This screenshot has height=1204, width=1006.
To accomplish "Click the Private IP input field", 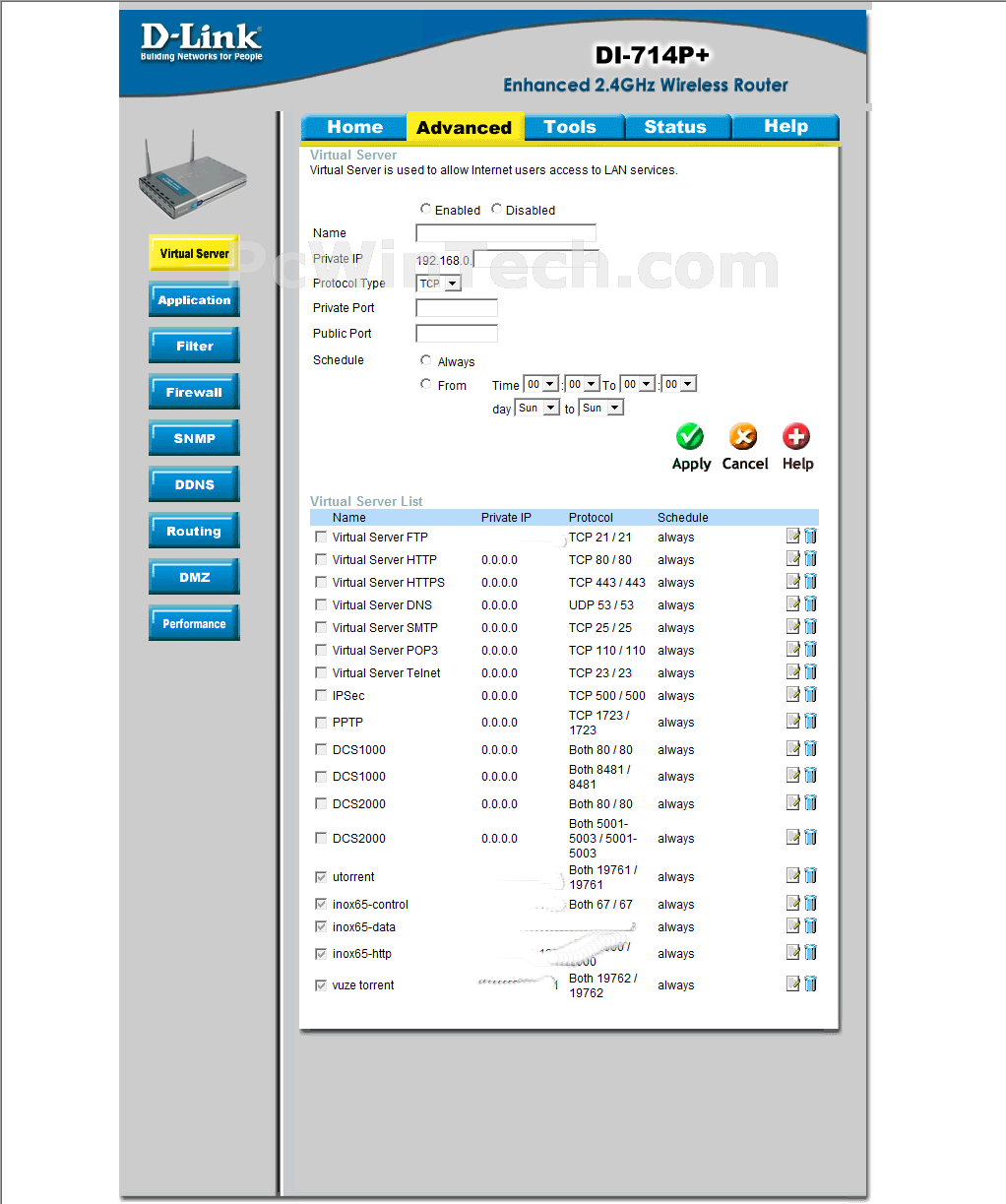I will 536,259.
